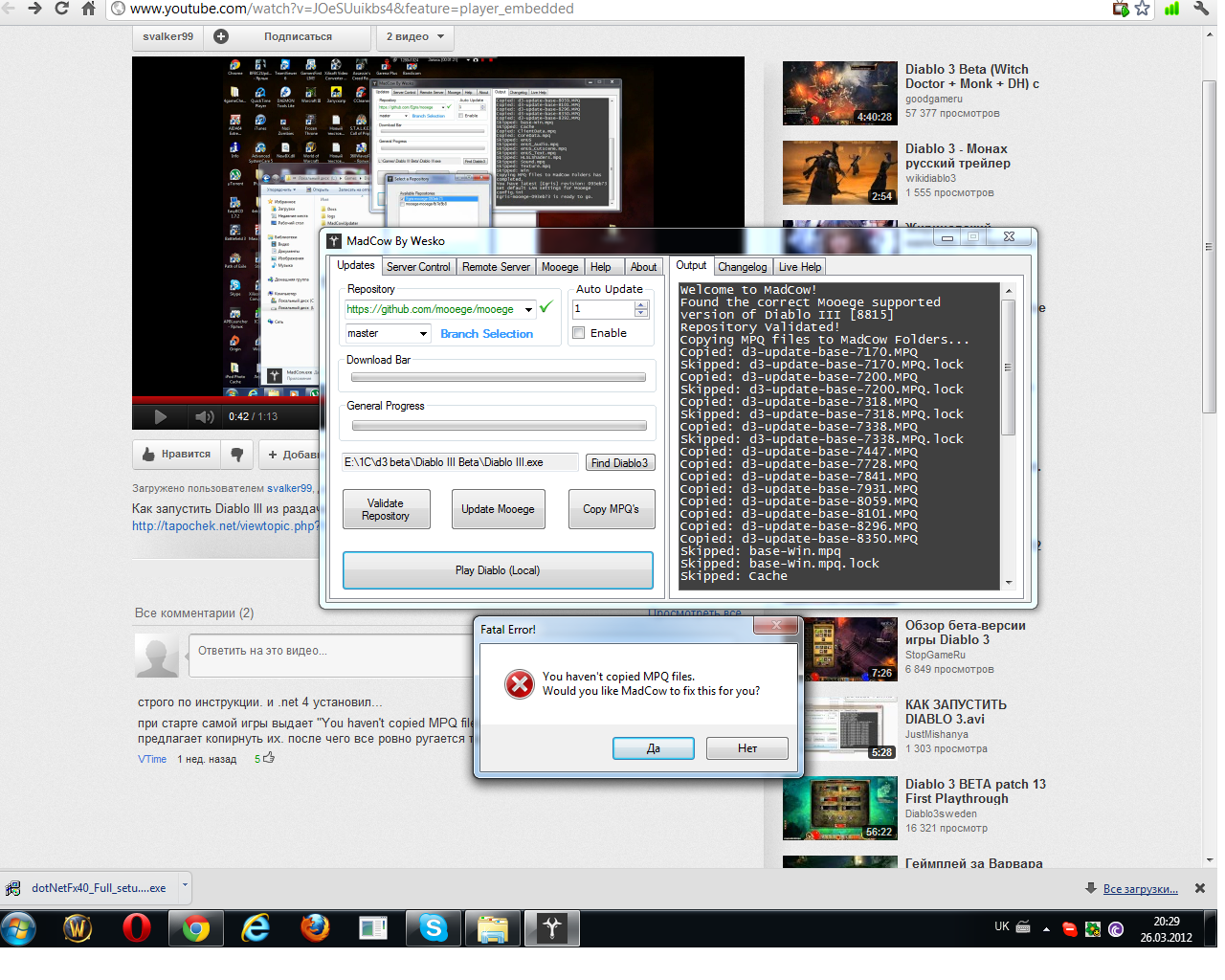Expand the repository URL dropdown
1225x980 pixels.
[528, 309]
